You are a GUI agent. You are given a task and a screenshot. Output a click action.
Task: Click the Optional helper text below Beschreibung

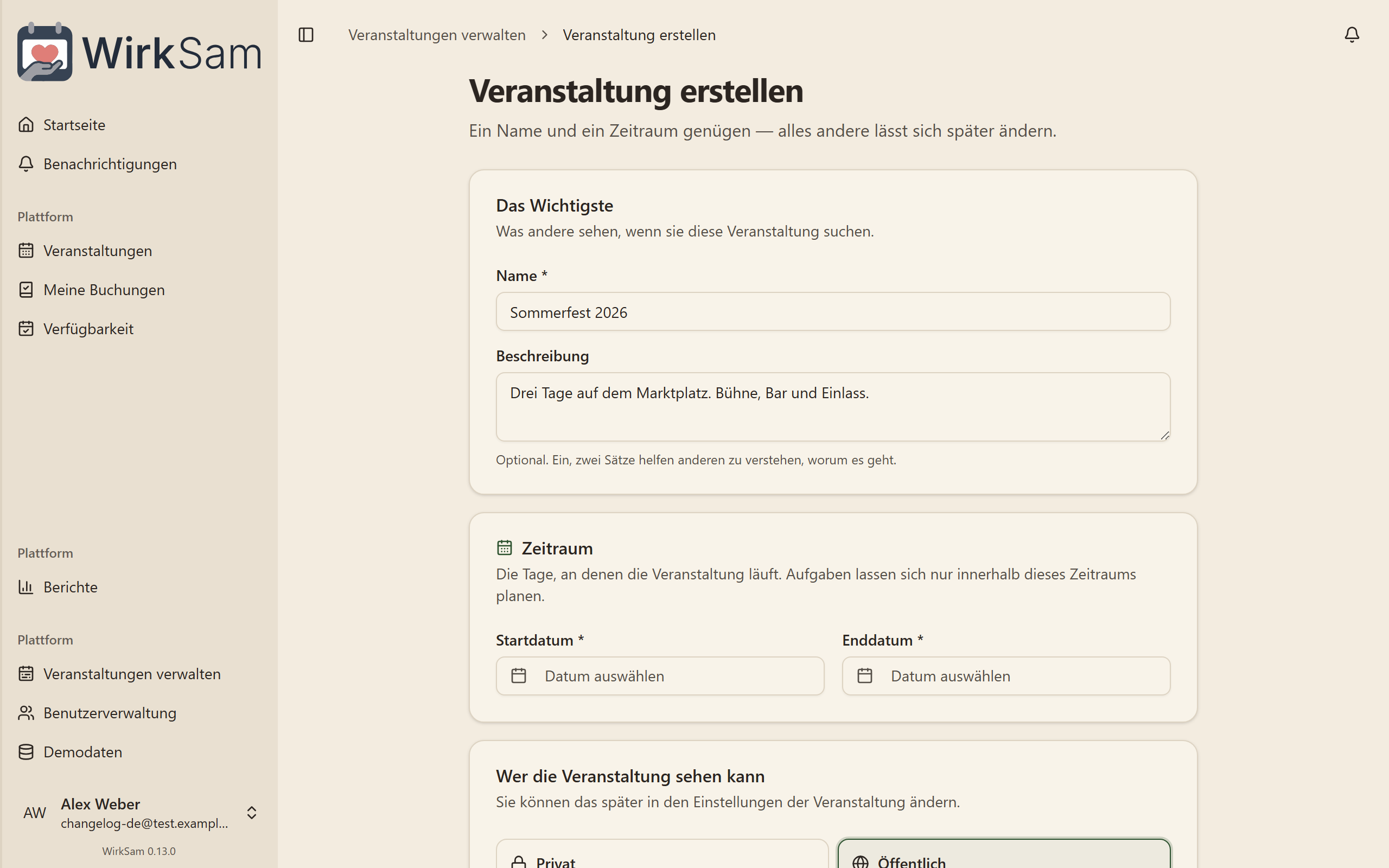click(696, 459)
